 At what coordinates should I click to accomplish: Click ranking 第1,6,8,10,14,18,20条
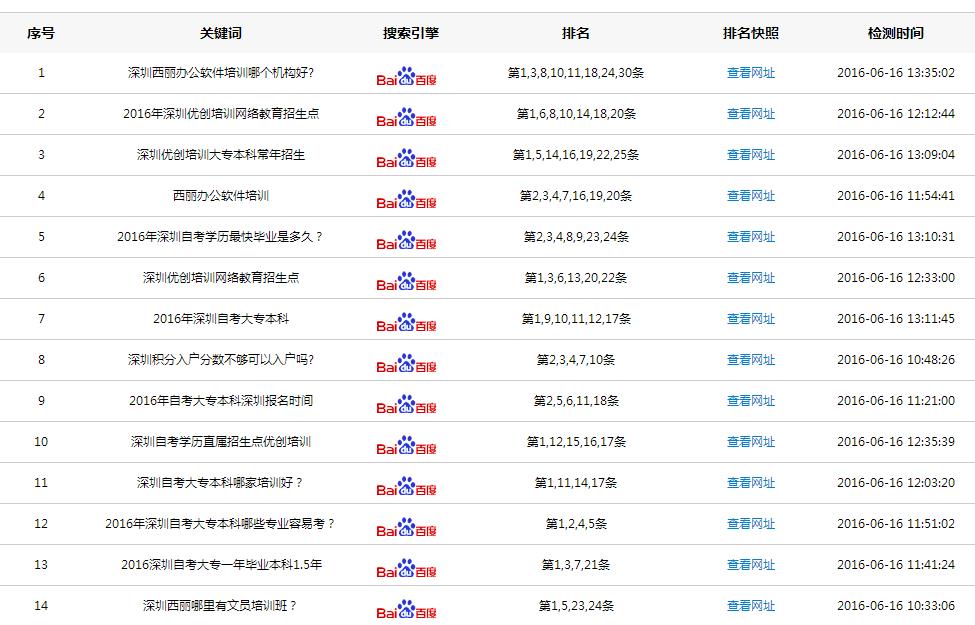[x=576, y=114]
